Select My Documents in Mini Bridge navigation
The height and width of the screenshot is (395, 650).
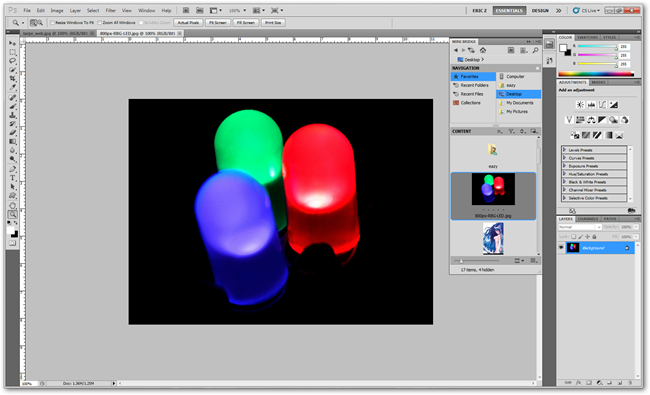point(518,103)
